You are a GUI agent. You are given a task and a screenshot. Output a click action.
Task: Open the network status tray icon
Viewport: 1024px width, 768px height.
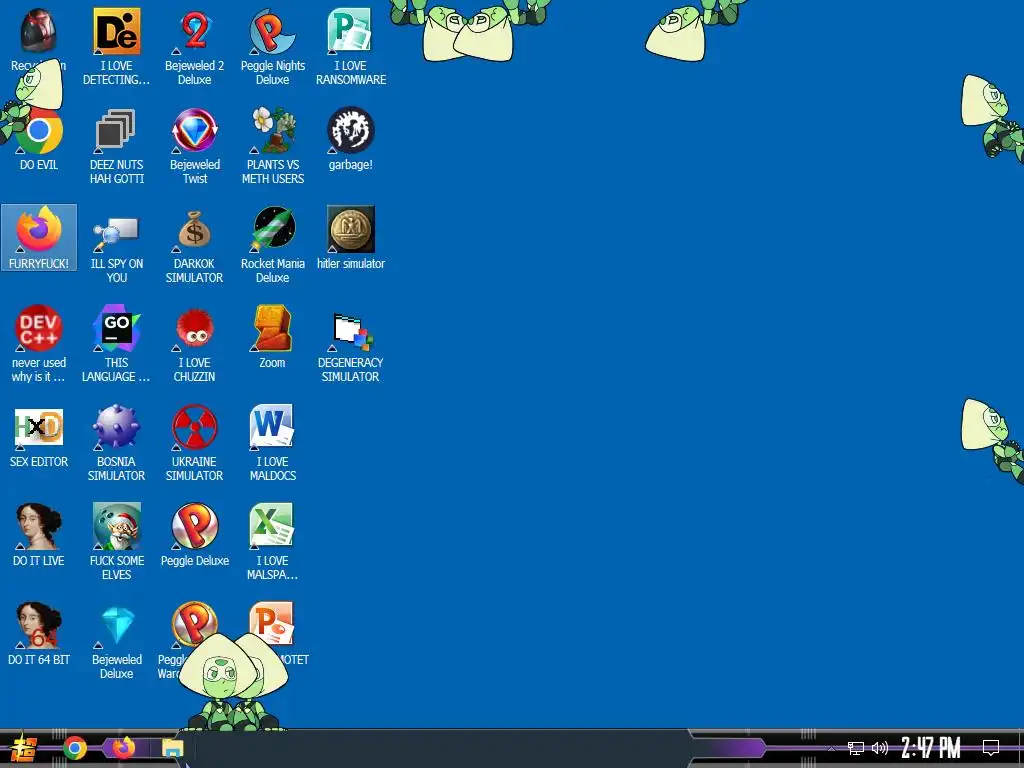click(x=856, y=748)
